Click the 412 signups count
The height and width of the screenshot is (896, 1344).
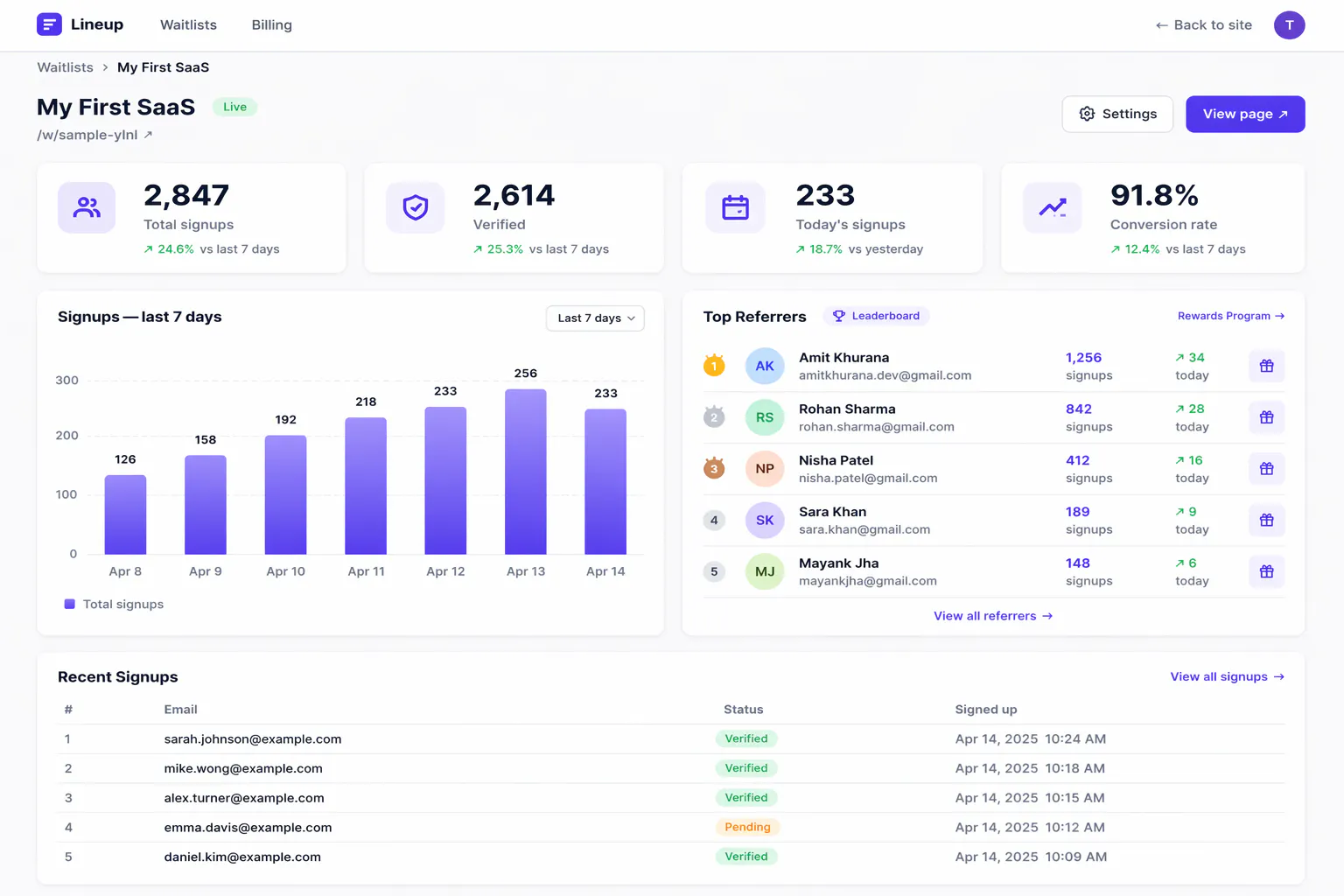coord(1078,460)
